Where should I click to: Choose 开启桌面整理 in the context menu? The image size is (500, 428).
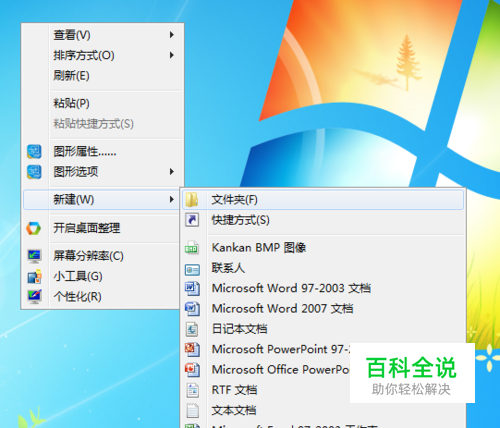tap(102, 228)
